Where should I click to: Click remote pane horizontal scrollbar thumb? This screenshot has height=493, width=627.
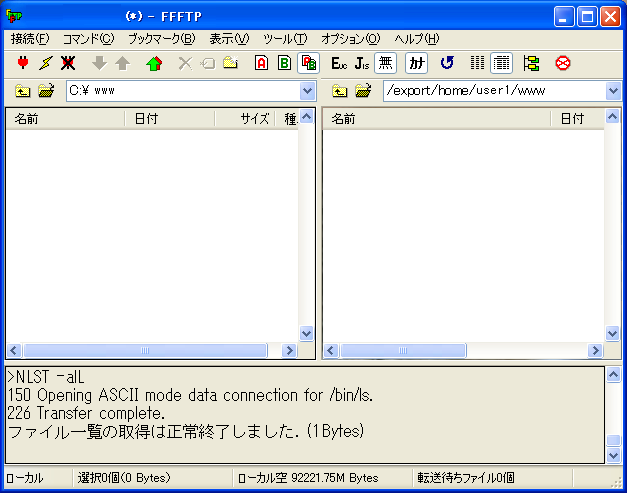click(403, 351)
